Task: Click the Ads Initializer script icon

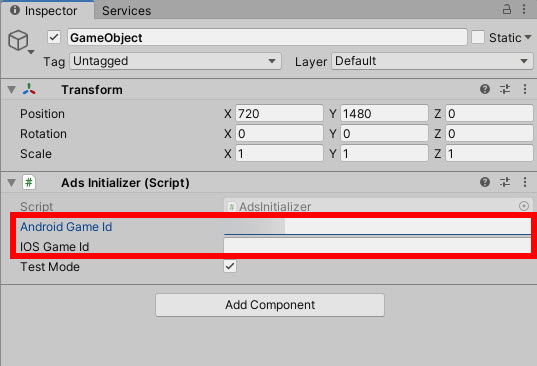Action: tap(29, 182)
